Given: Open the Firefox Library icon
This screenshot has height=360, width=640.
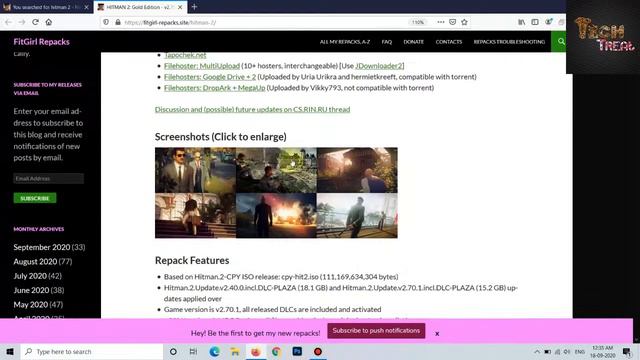Looking at the screenshot, I should [x=522, y=22].
